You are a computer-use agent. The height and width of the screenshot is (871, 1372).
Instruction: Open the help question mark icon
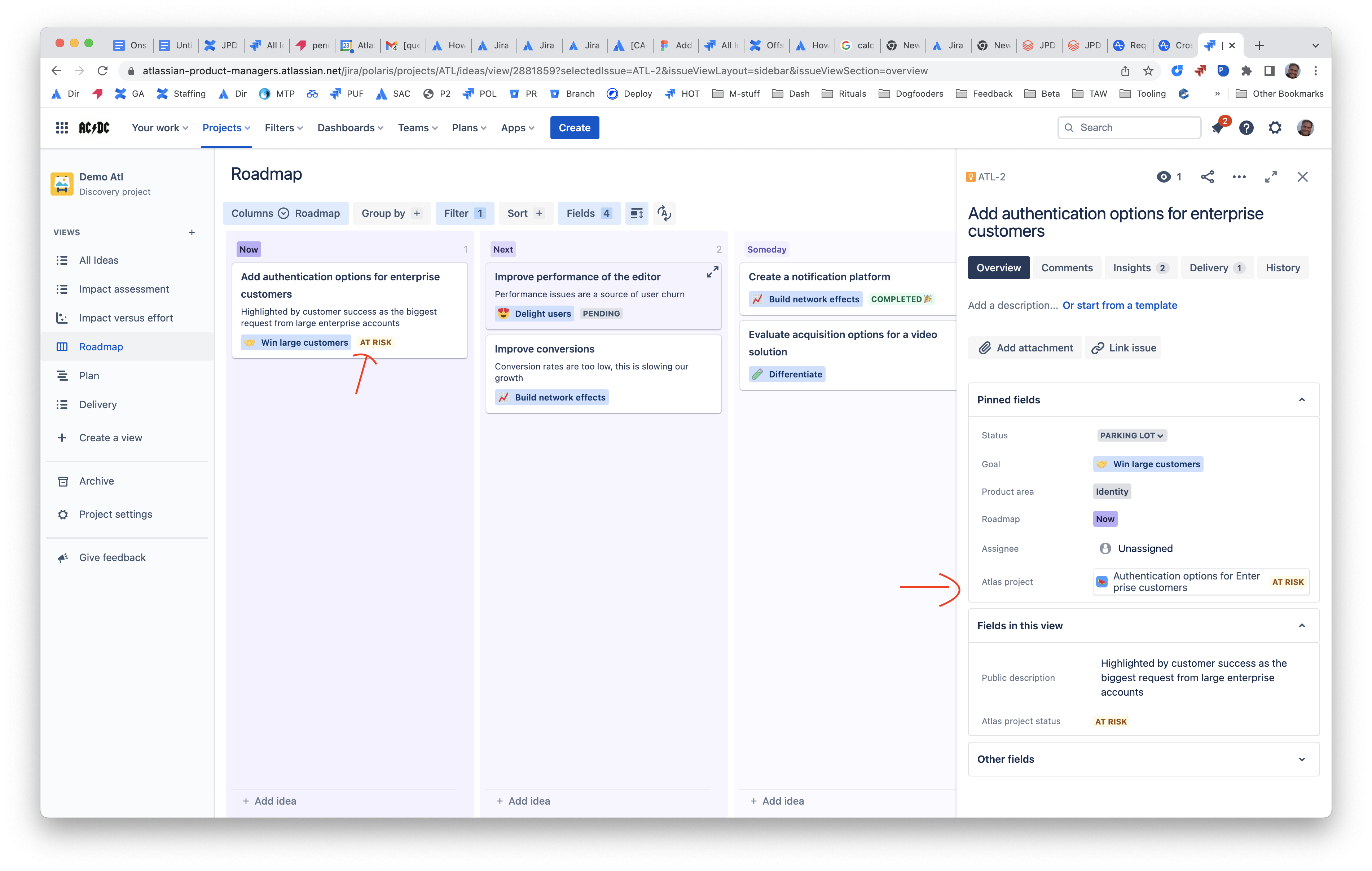point(1246,128)
